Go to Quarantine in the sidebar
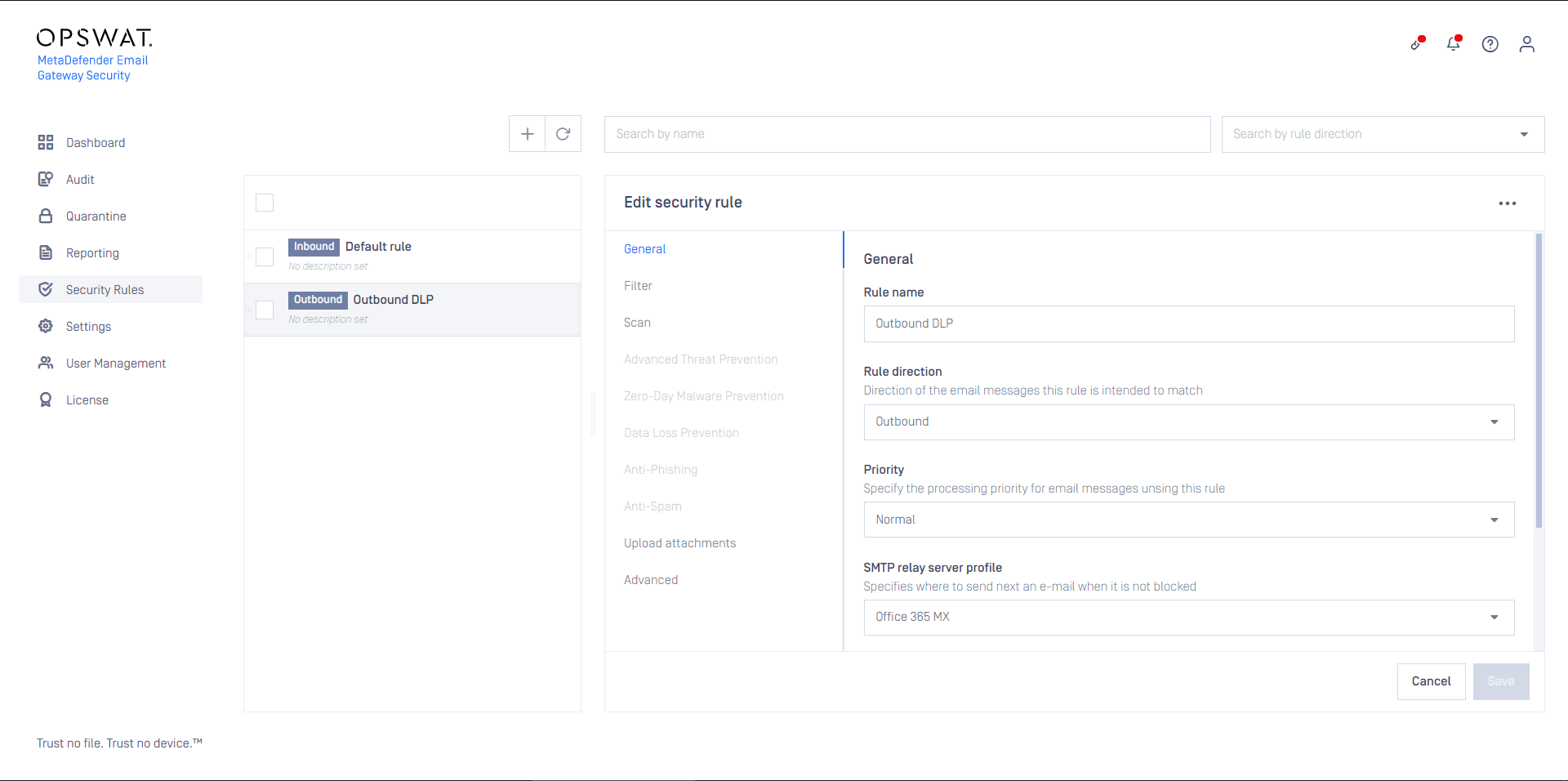Image resolution: width=1568 pixels, height=781 pixels. 96,216
